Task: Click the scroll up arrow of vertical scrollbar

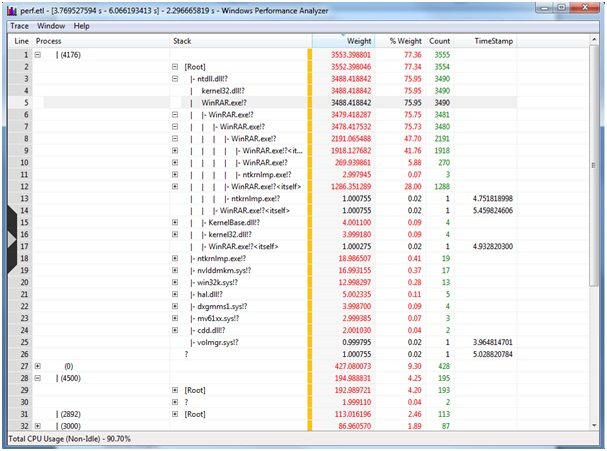Action: tap(594, 40)
